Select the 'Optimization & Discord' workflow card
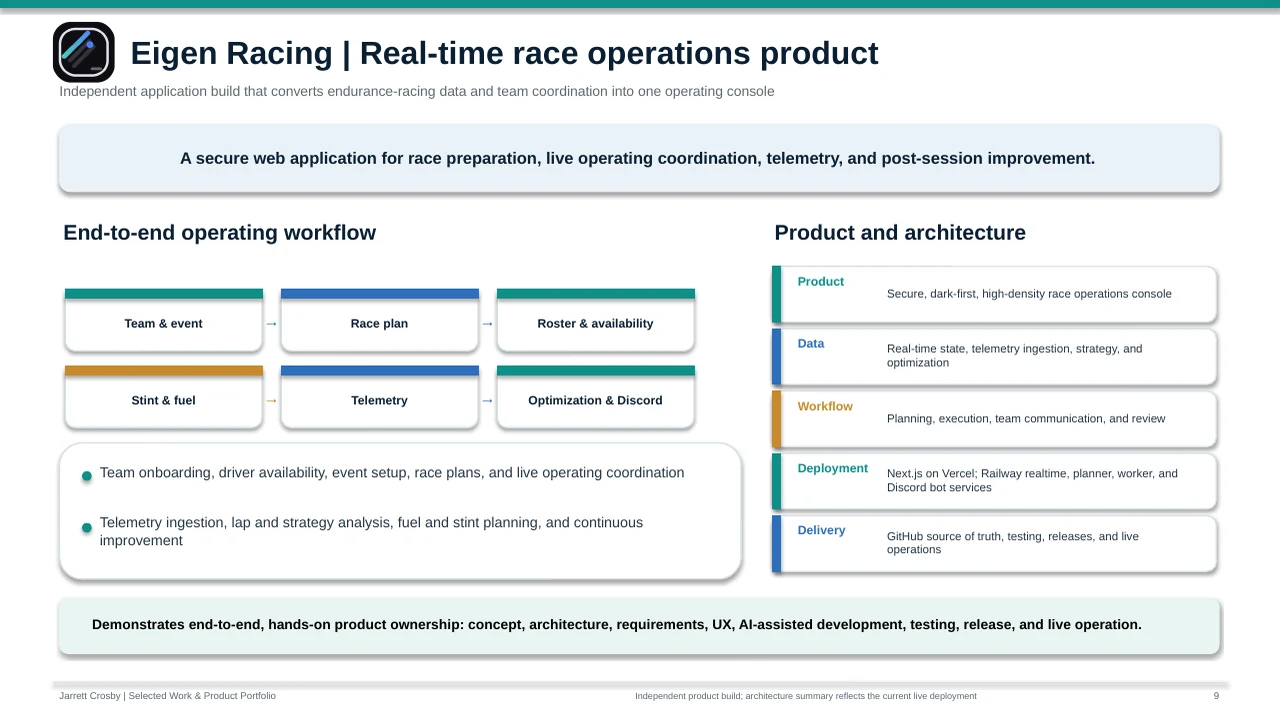 596,397
